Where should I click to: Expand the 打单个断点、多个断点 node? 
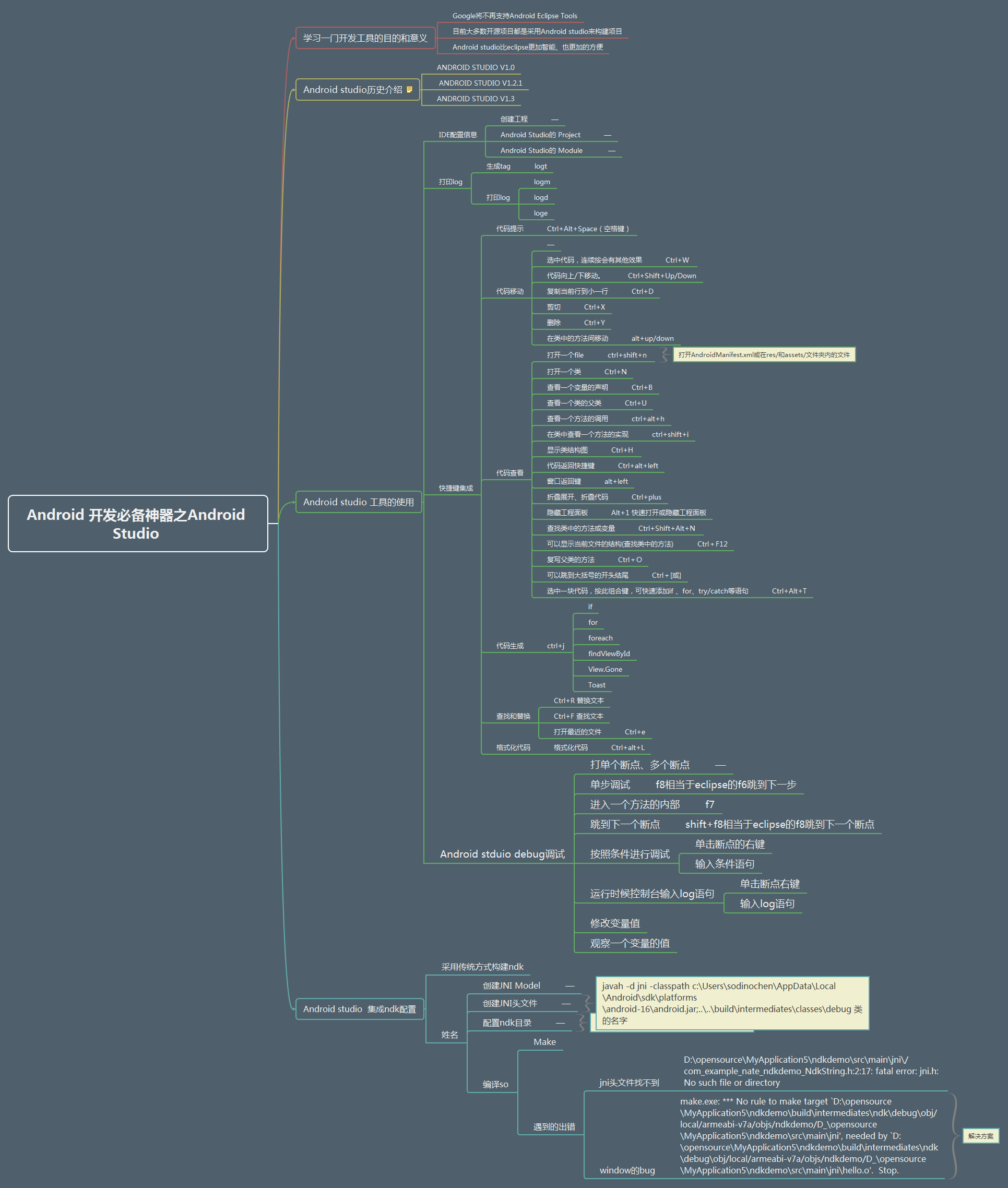pyautogui.click(x=720, y=765)
